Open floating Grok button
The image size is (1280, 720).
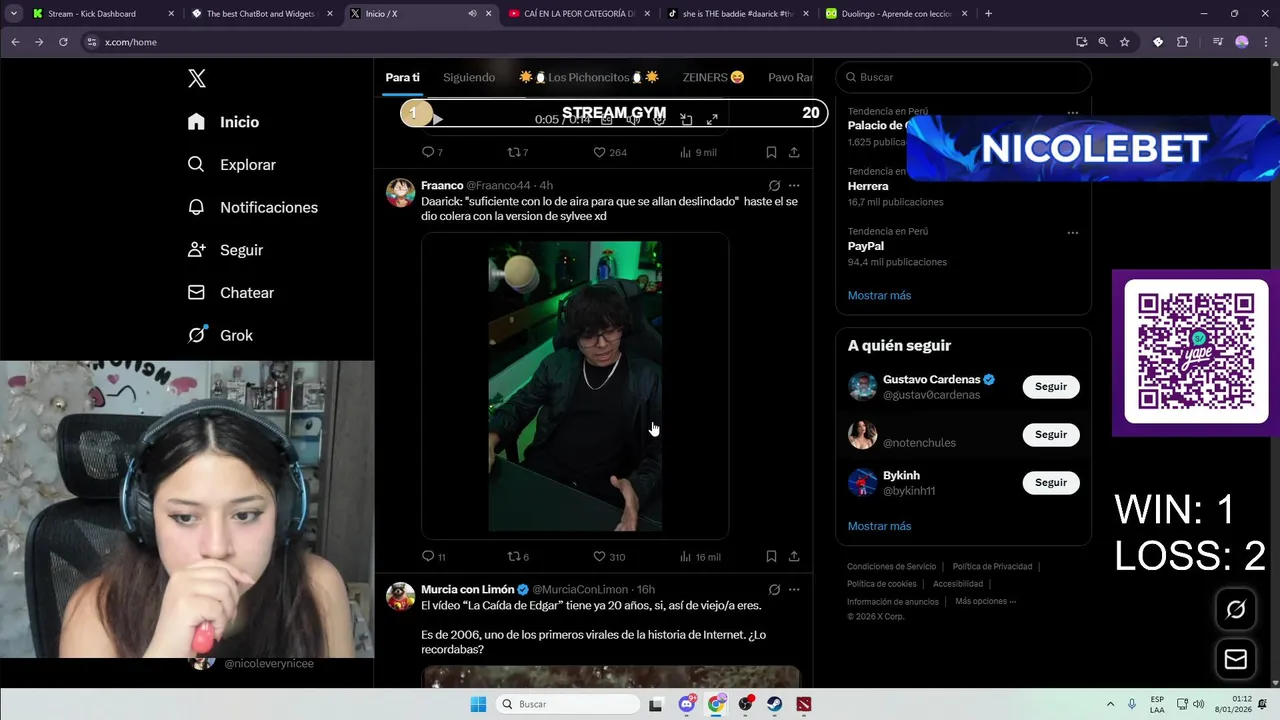pyautogui.click(x=1236, y=610)
